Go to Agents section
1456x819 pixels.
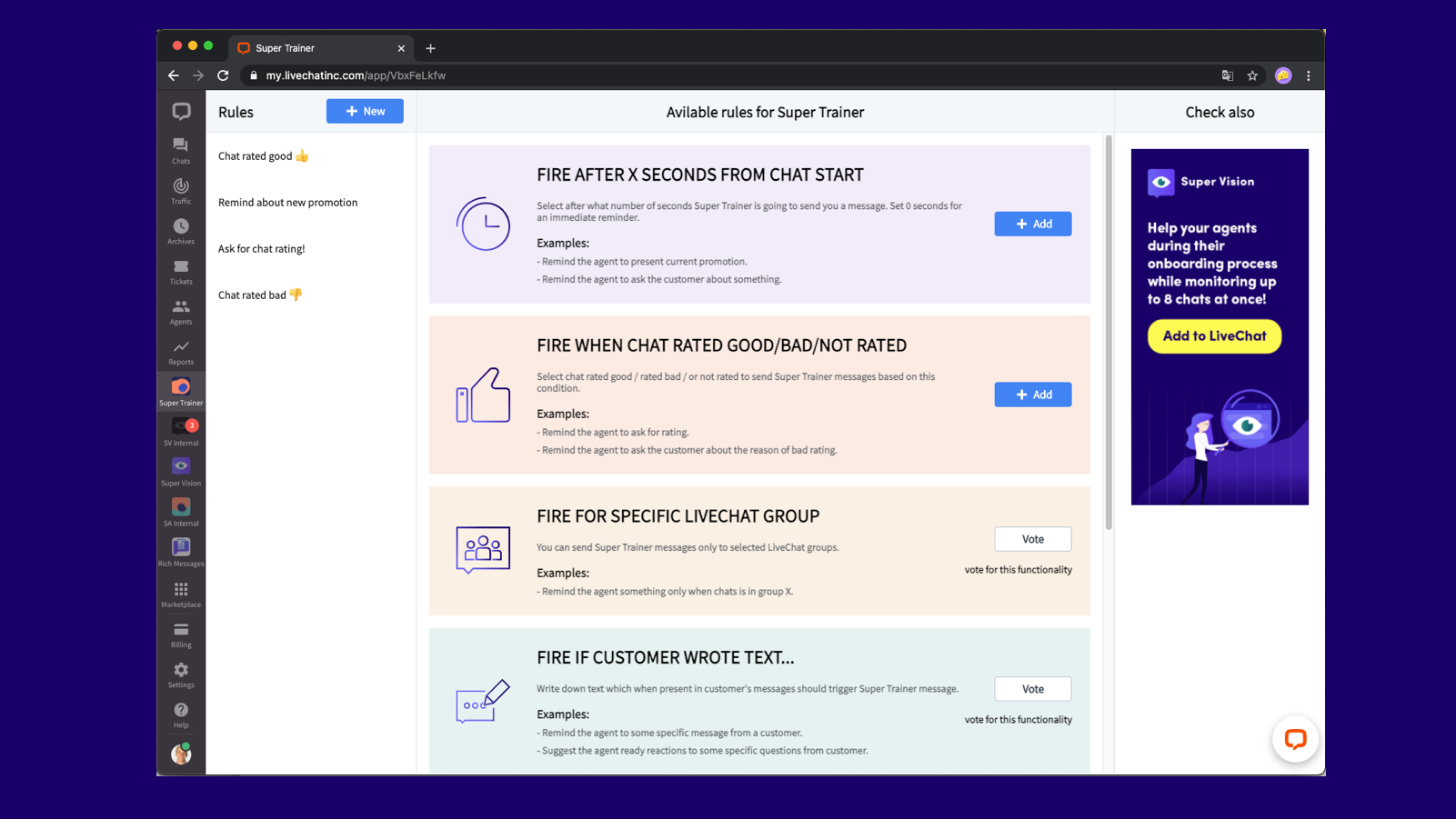coord(181,311)
